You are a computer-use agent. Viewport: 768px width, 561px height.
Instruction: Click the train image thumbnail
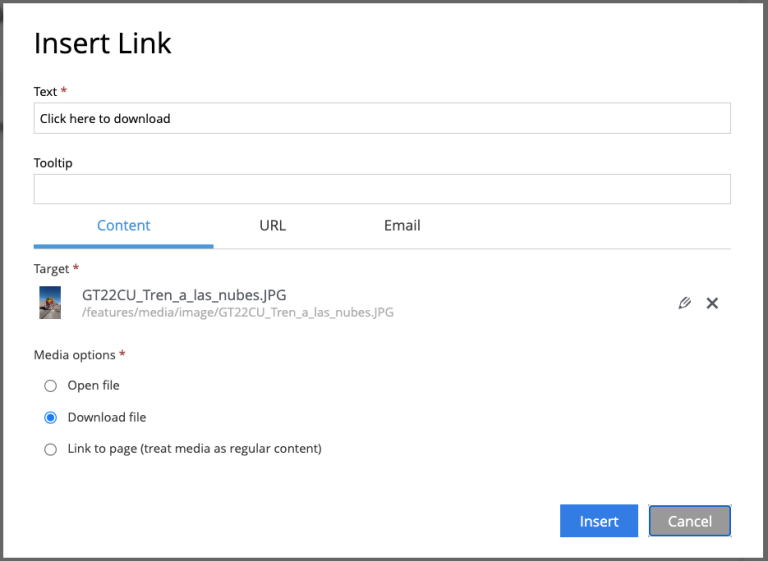click(50, 302)
